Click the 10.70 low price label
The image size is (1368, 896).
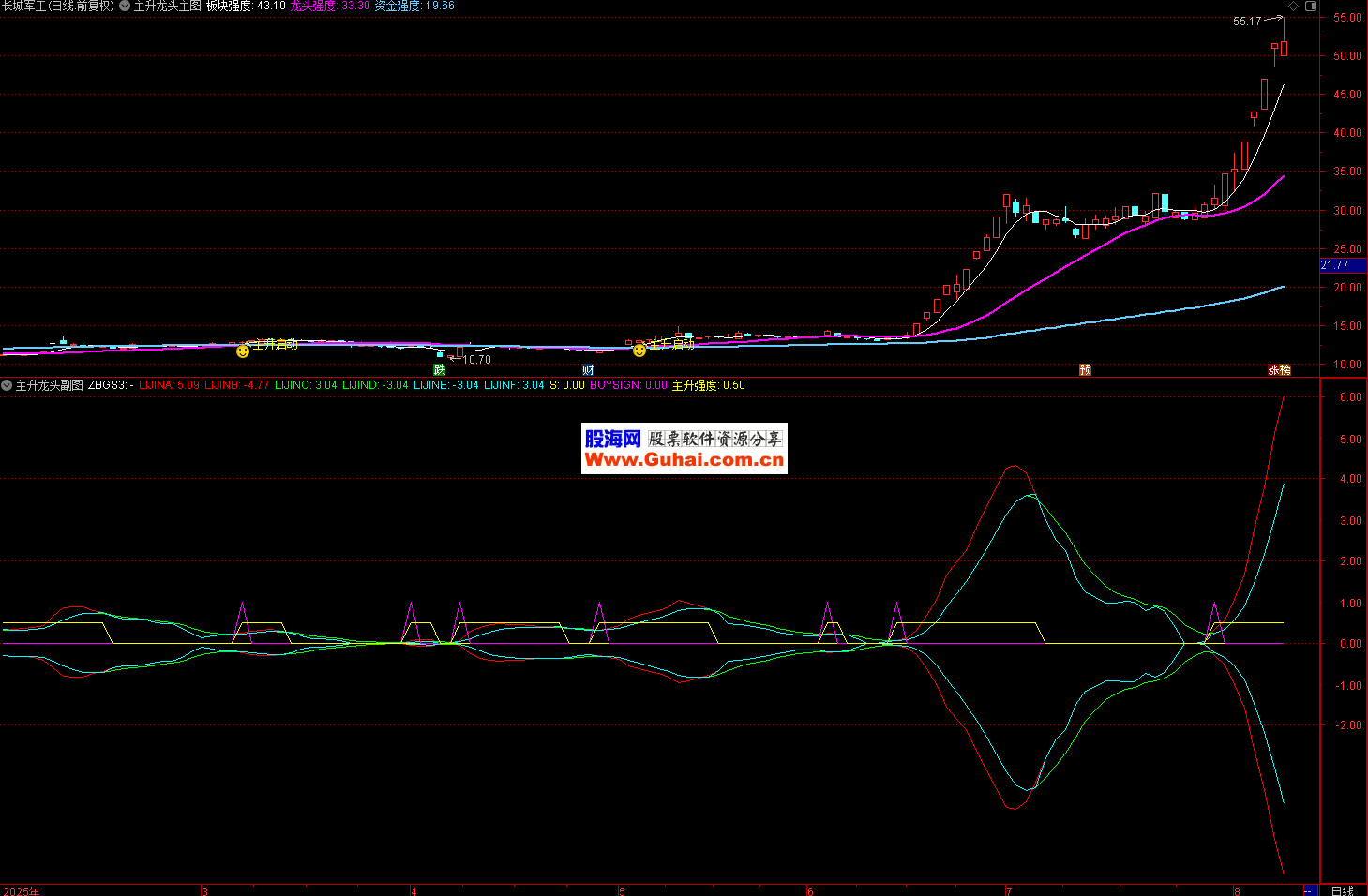tap(476, 360)
